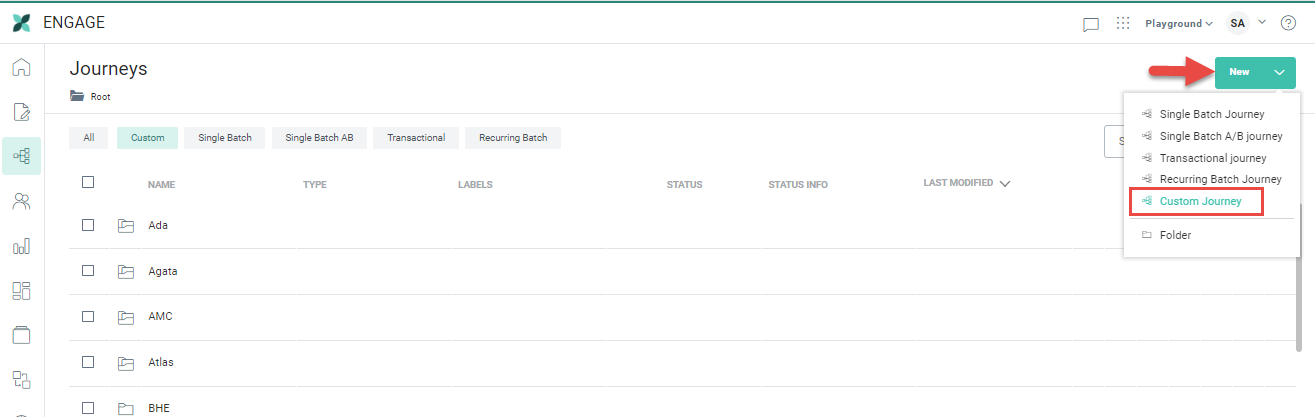Viewport: 1315px width, 417px height.
Task: Open the audience people icon in the sidebar
Action: 21,201
